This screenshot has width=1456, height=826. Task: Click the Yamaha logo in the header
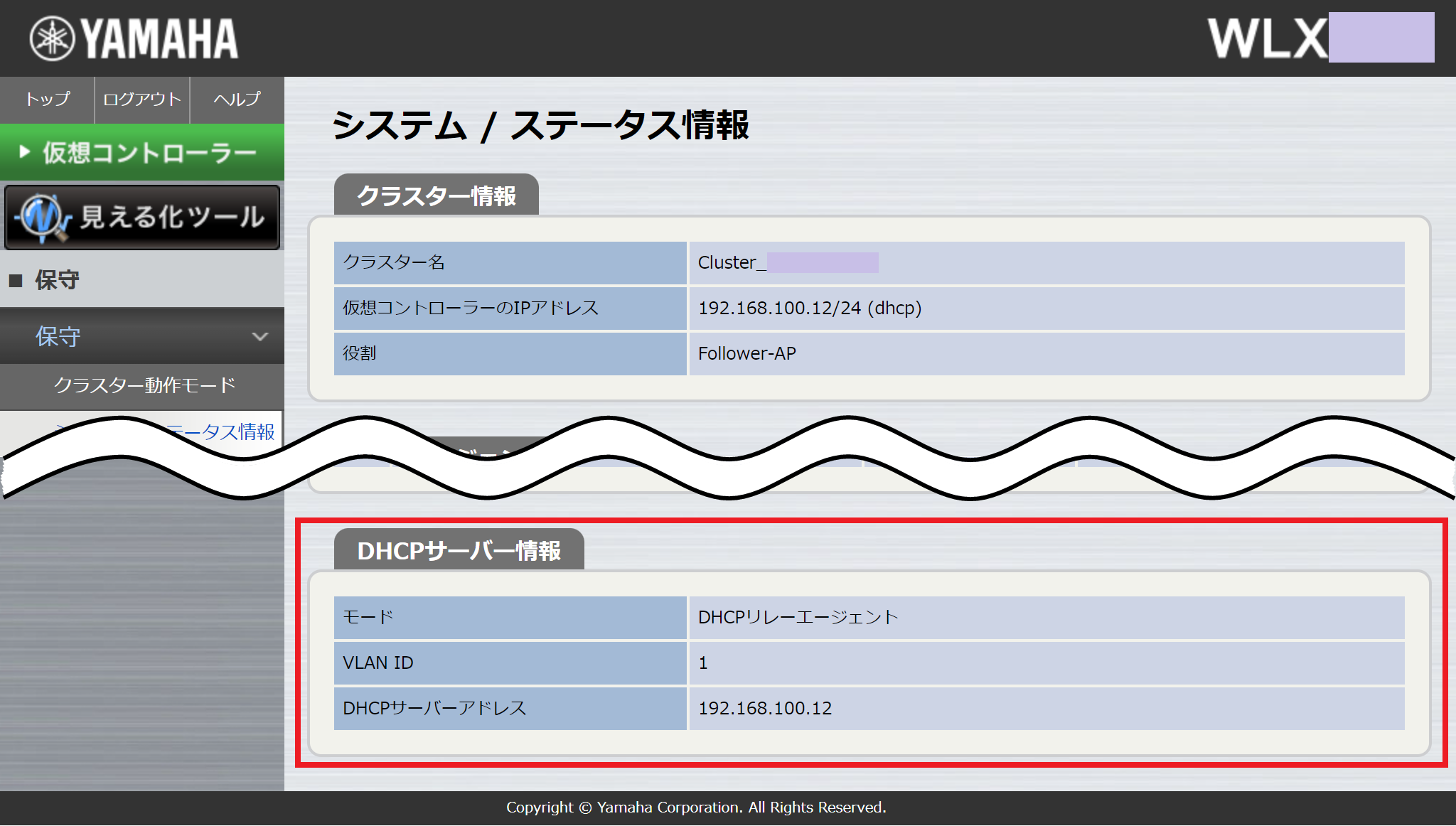132,38
